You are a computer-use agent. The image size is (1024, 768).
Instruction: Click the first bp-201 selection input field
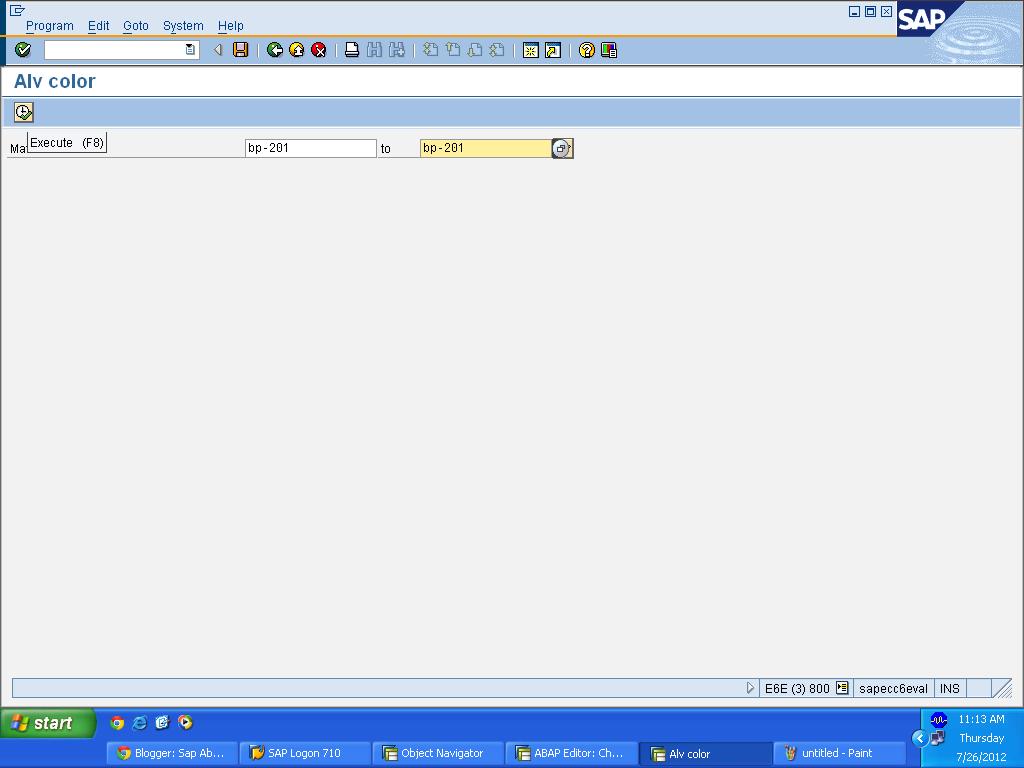click(310, 147)
